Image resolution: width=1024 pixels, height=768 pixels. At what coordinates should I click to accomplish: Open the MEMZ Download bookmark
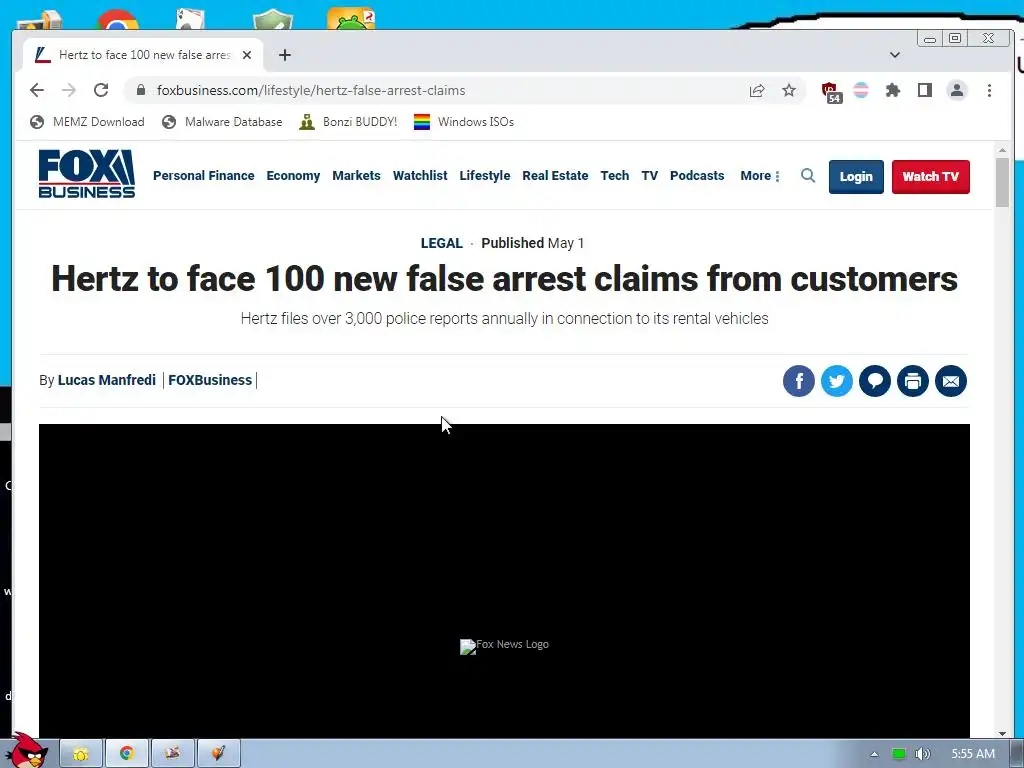88,122
